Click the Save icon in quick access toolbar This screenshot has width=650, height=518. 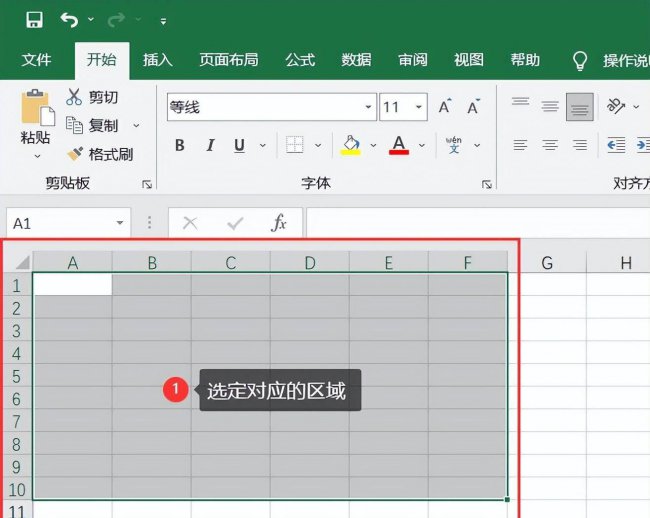(34, 19)
